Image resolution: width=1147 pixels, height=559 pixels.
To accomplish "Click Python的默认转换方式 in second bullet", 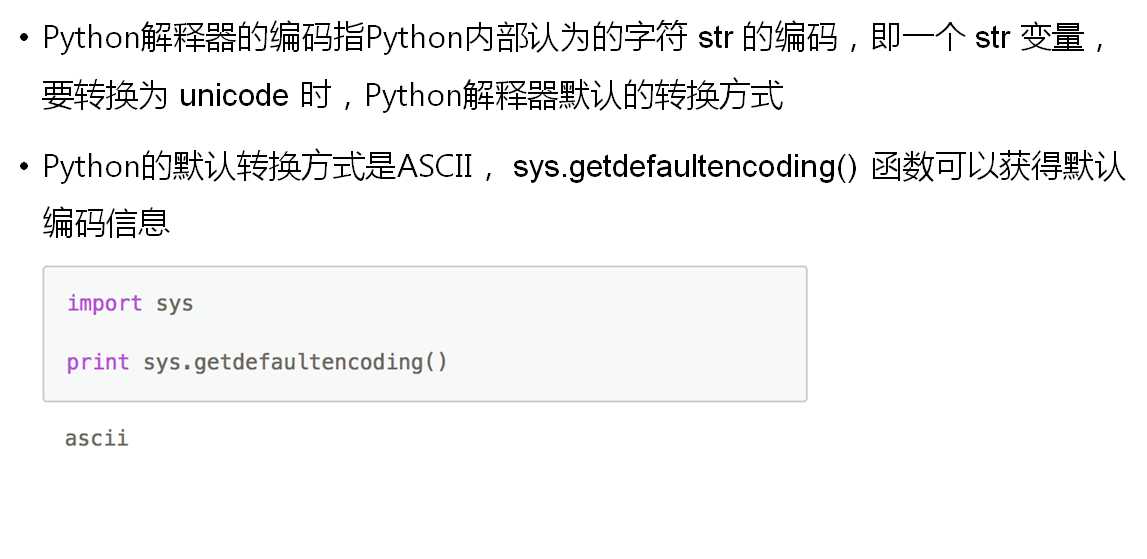I will (x=219, y=167).
